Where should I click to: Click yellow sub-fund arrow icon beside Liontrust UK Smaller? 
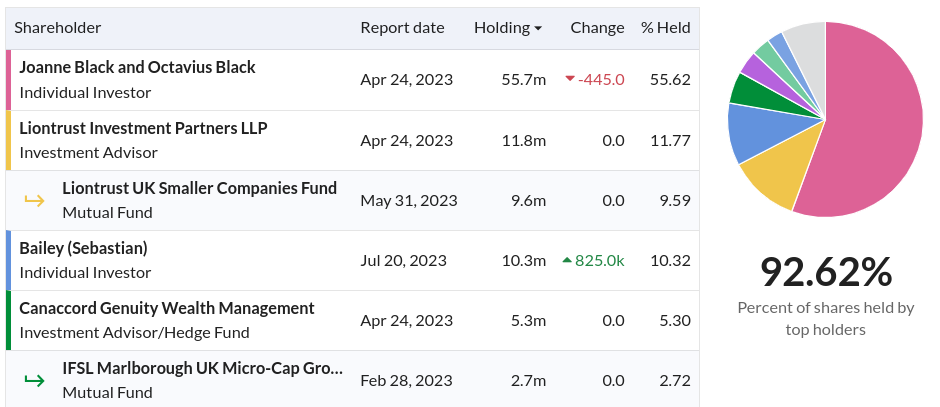coord(35,200)
